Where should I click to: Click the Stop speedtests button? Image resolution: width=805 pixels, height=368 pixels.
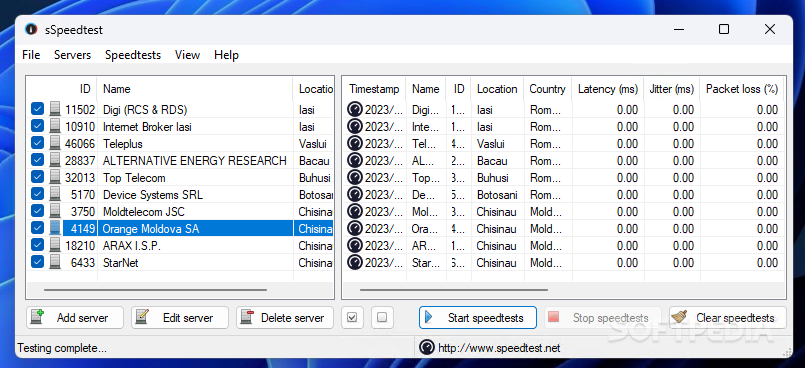coord(603,318)
